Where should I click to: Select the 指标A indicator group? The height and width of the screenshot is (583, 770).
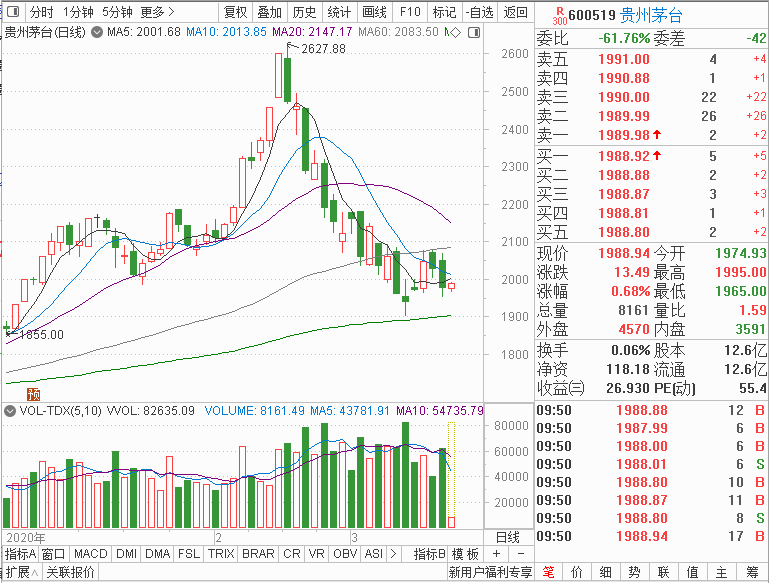tap(20, 554)
